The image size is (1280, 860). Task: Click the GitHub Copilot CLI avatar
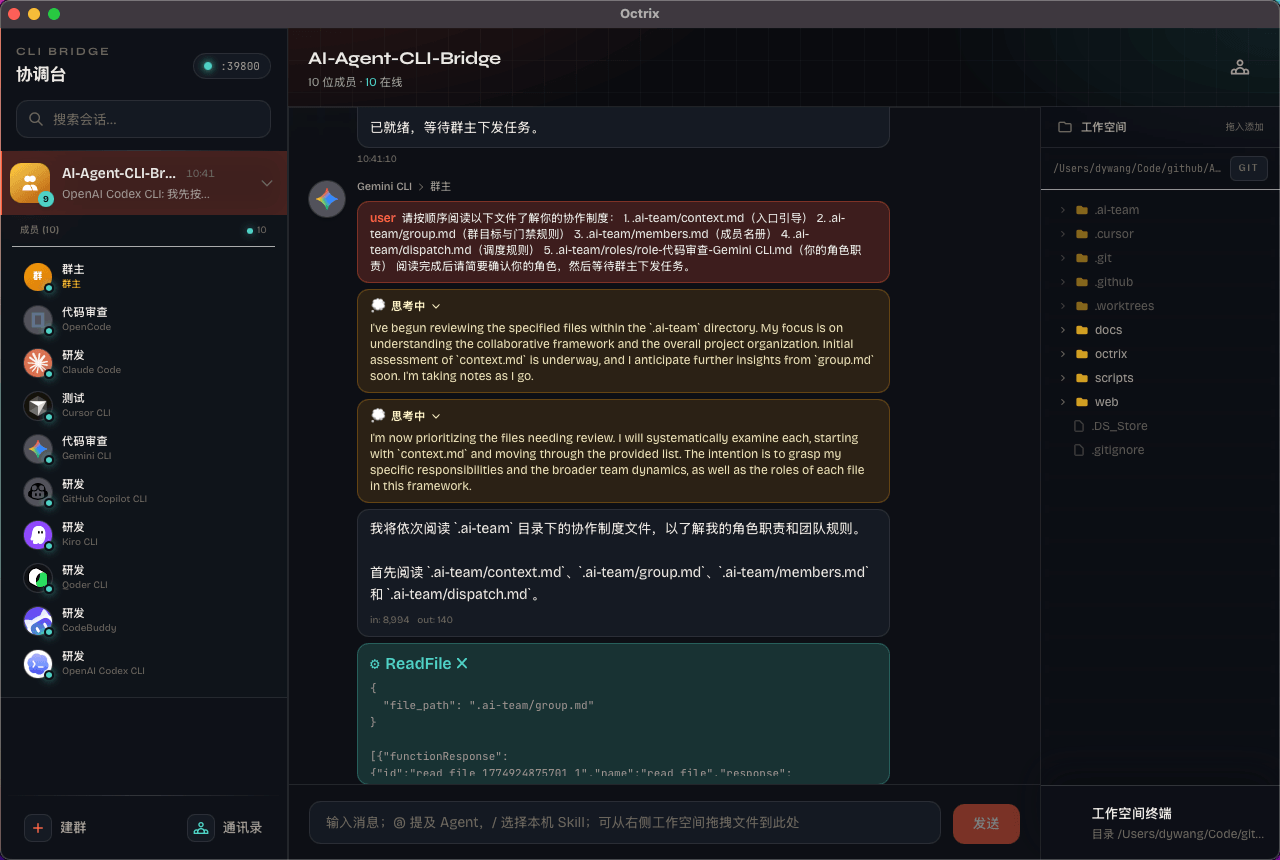38,492
